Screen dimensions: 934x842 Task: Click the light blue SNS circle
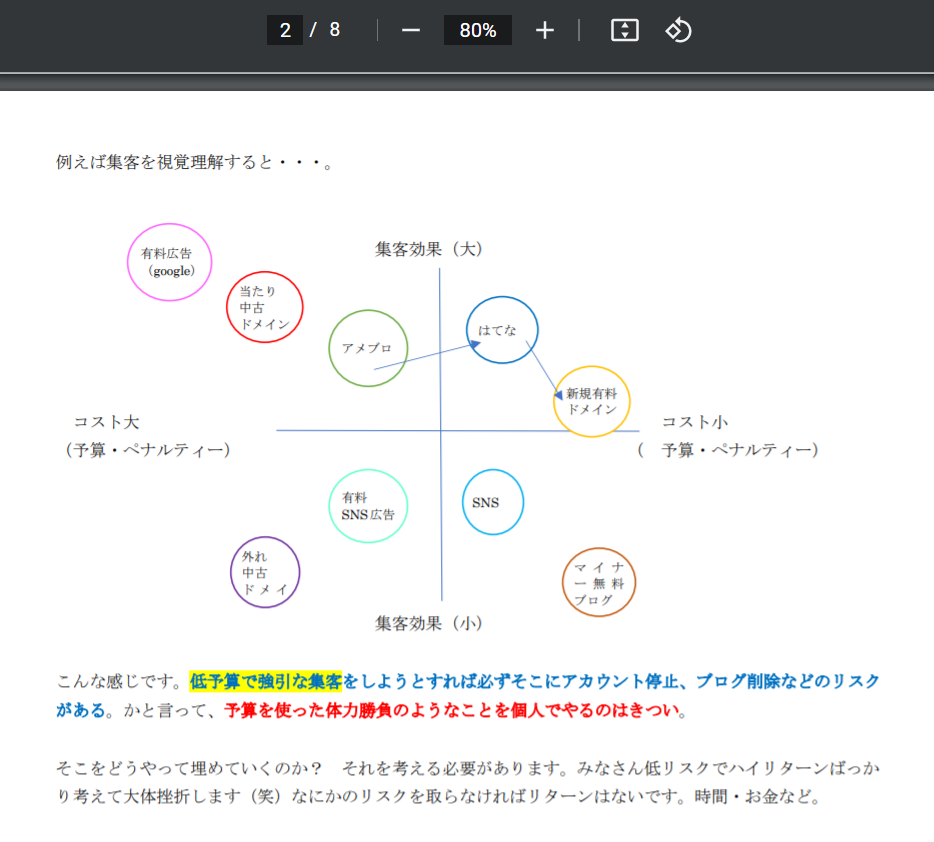tap(493, 503)
